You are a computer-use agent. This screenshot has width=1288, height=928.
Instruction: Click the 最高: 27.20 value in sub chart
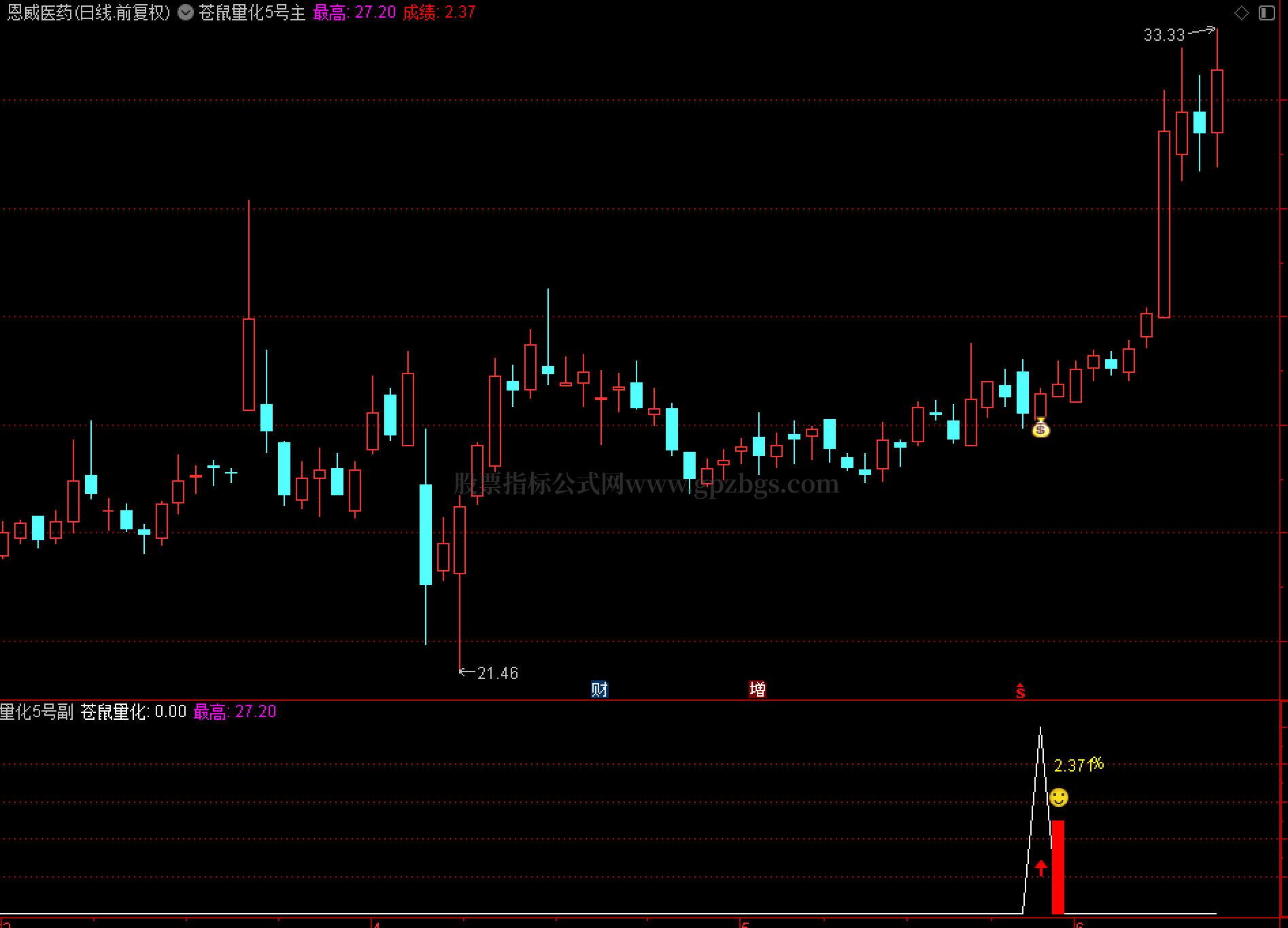pyautogui.click(x=235, y=712)
